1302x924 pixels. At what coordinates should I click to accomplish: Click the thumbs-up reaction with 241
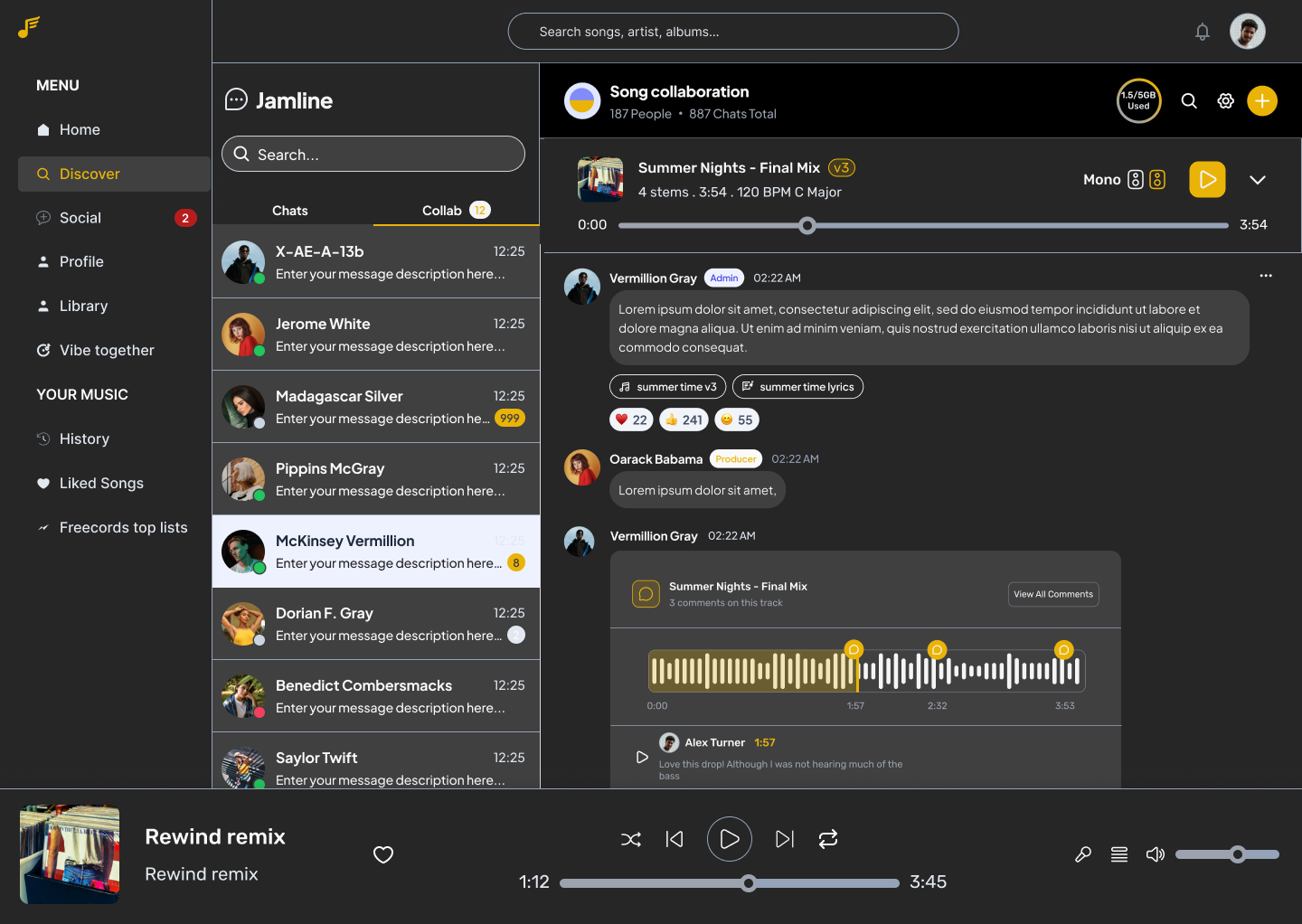684,420
